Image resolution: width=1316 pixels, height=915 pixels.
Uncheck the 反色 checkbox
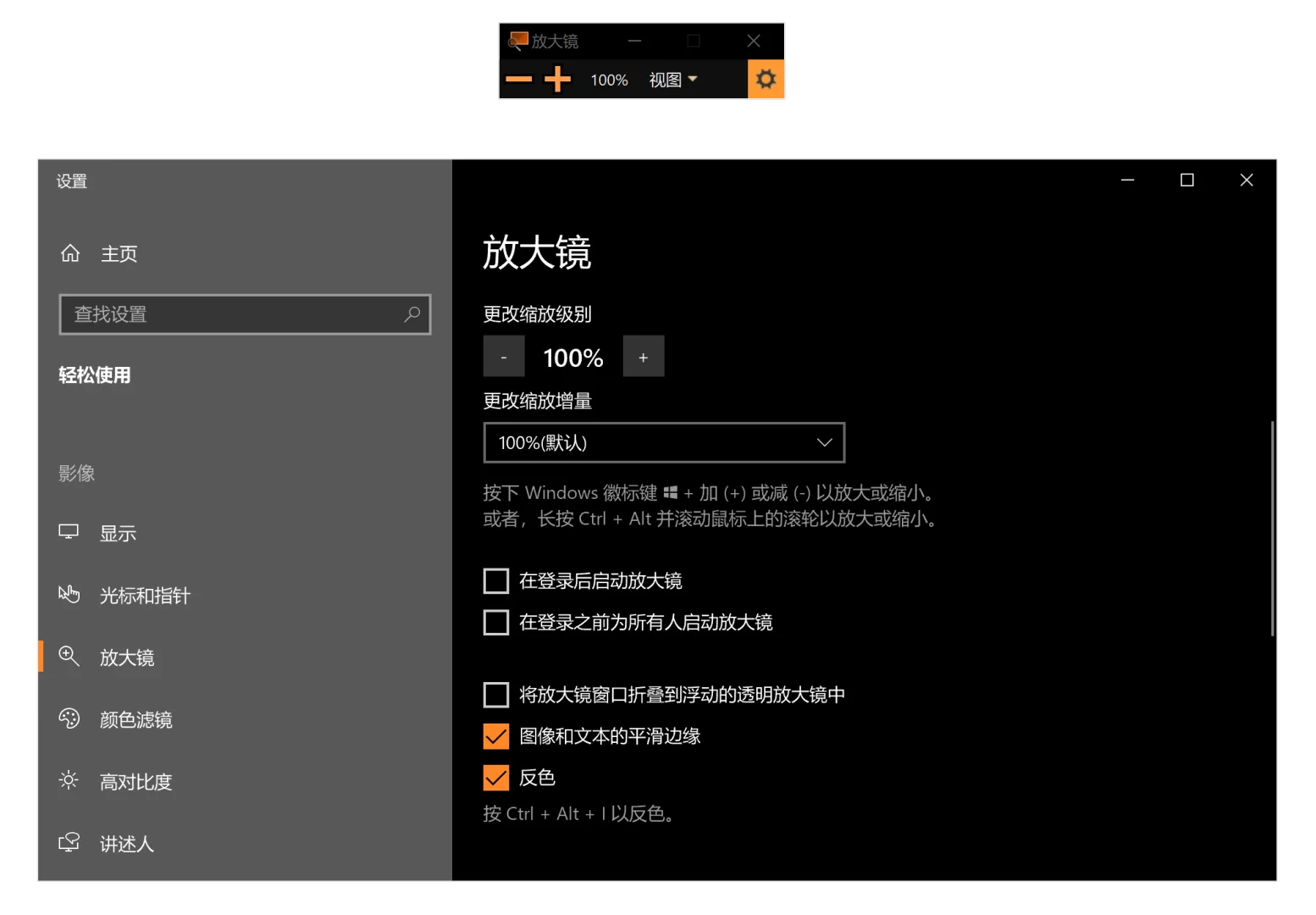[496, 778]
